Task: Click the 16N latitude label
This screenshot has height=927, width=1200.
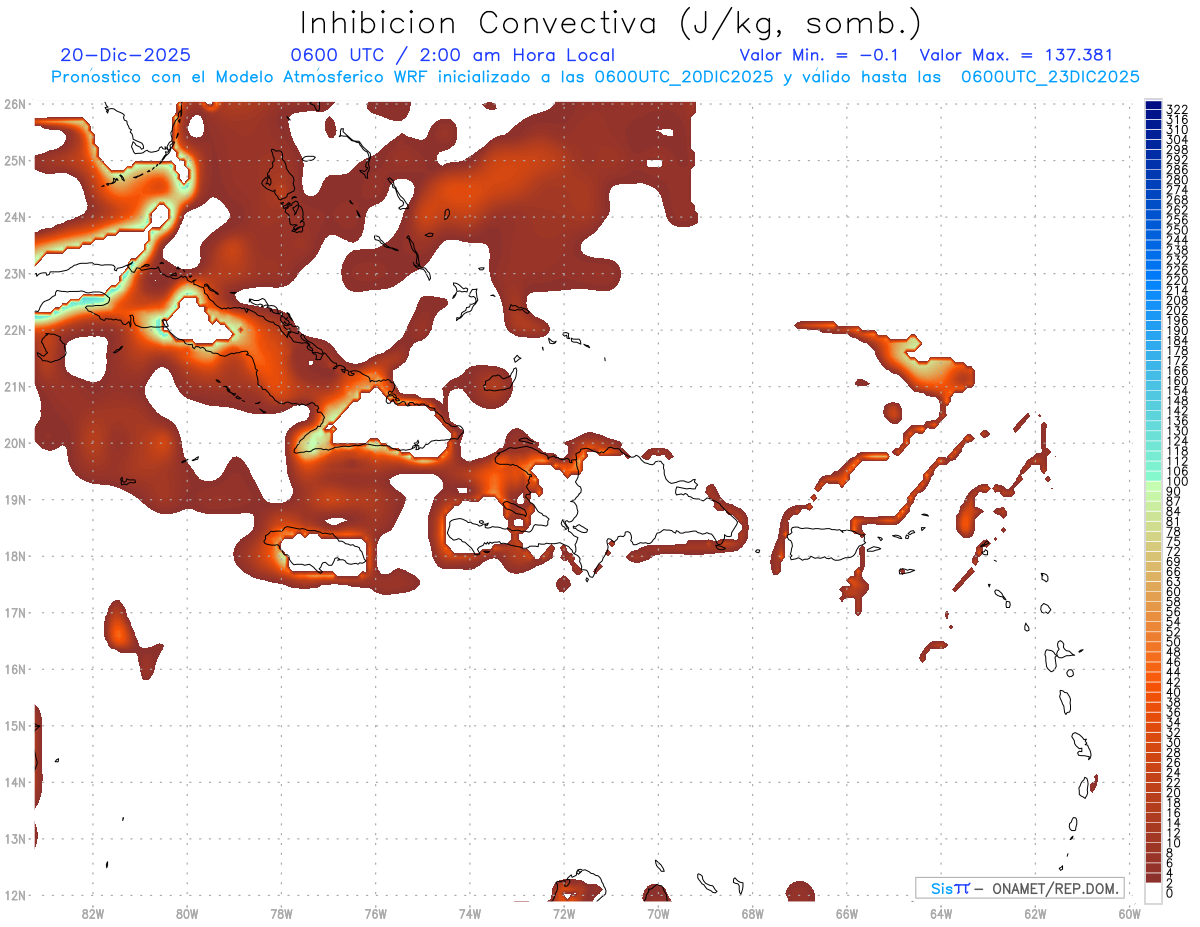Action: (15, 669)
